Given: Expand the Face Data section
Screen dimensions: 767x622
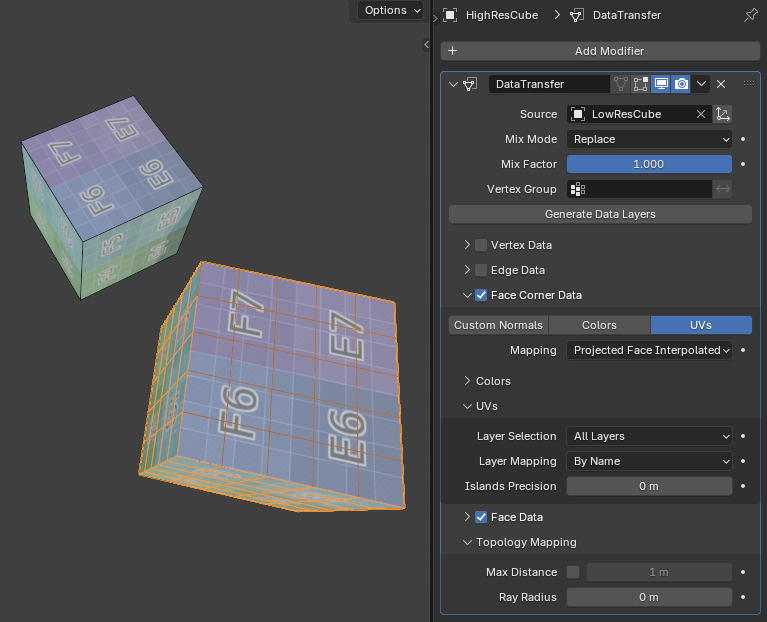Looking at the screenshot, I should (x=467, y=516).
